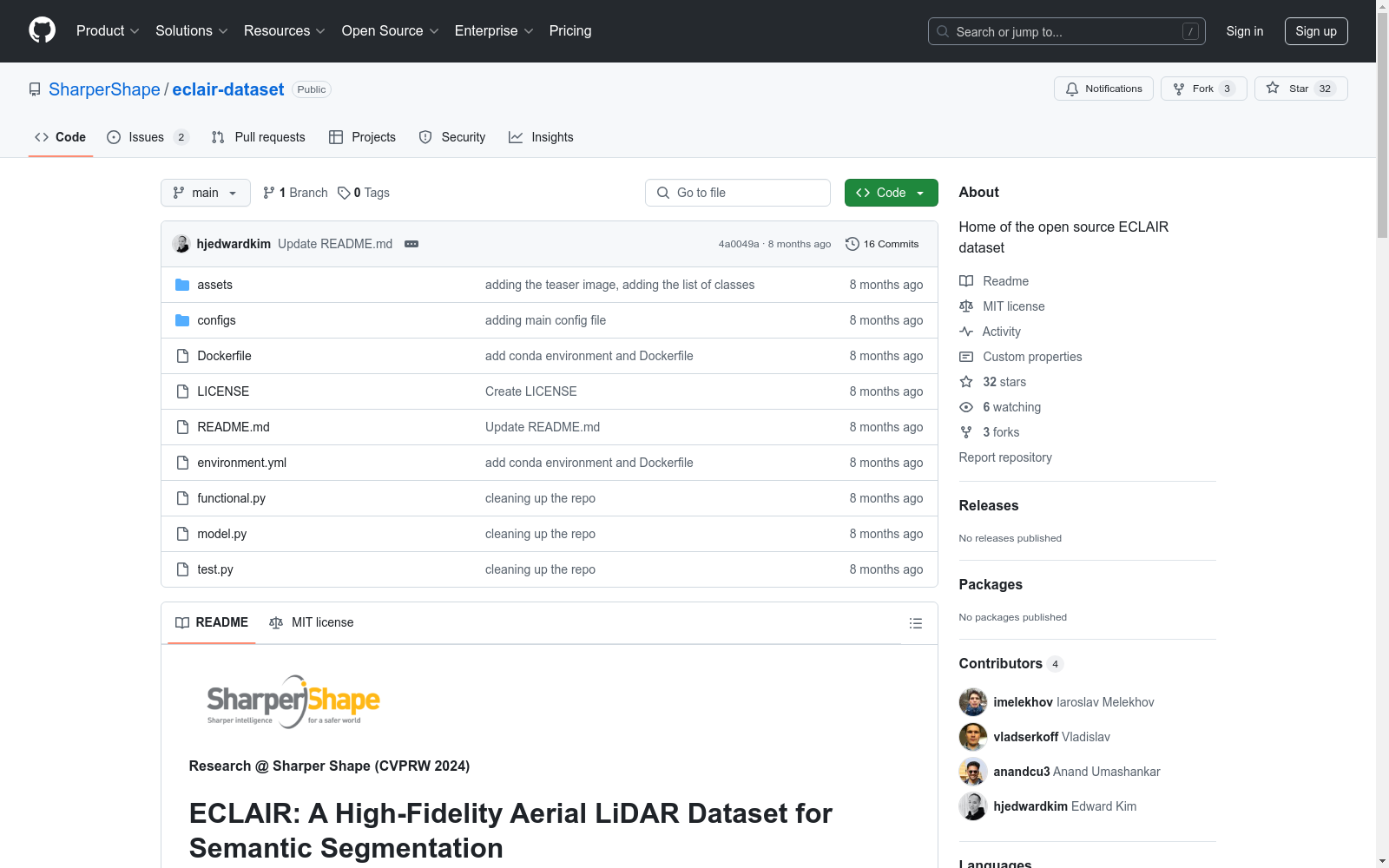Open the Pricing page link
The height and width of the screenshot is (868, 1389).
(x=570, y=31)
